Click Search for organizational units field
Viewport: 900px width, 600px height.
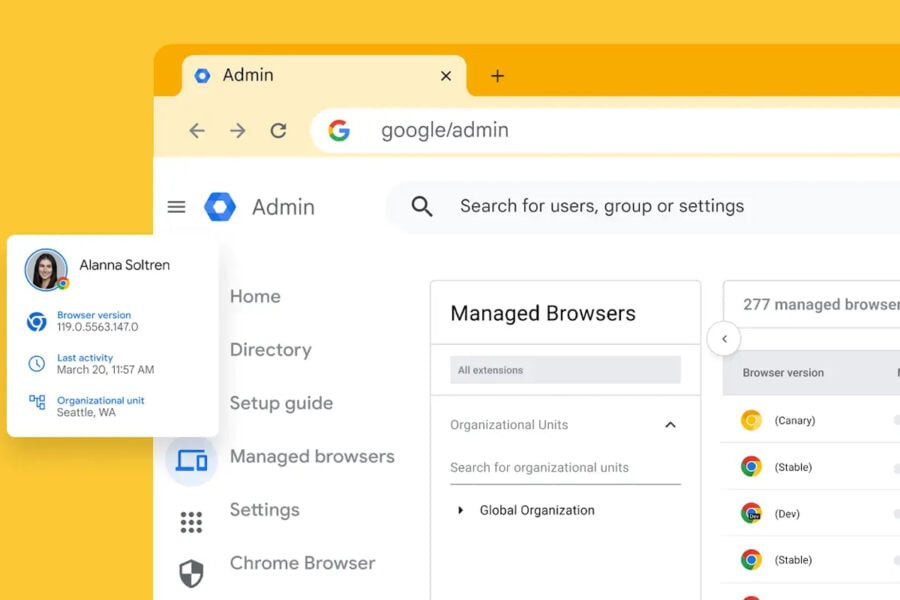pos(565,468)
